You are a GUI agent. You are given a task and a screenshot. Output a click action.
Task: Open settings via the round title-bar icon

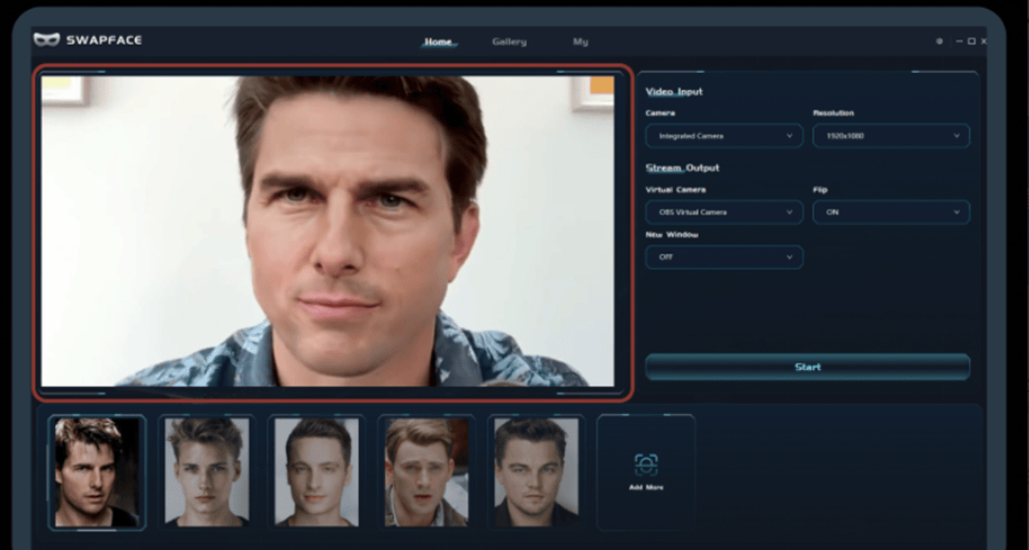click(x=939, y=41)
